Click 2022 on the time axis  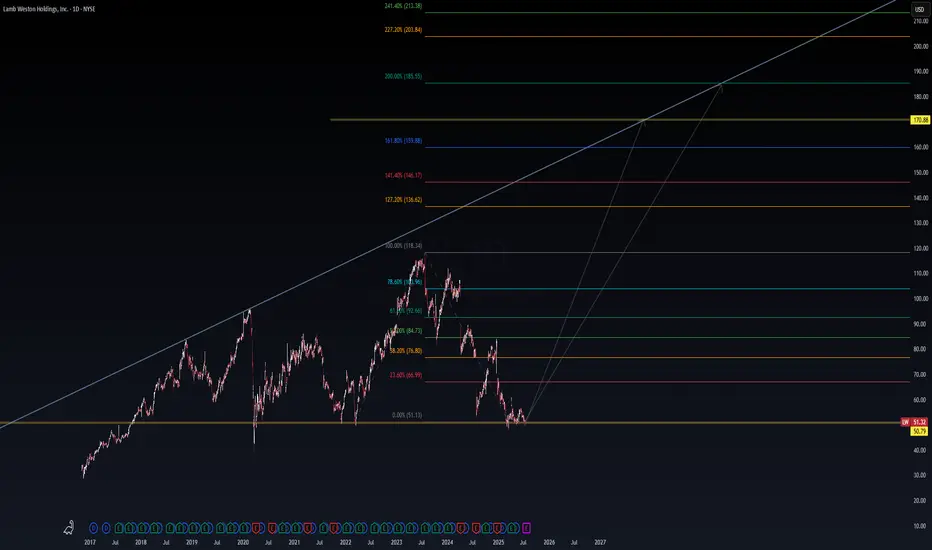(x=345, y=542)
